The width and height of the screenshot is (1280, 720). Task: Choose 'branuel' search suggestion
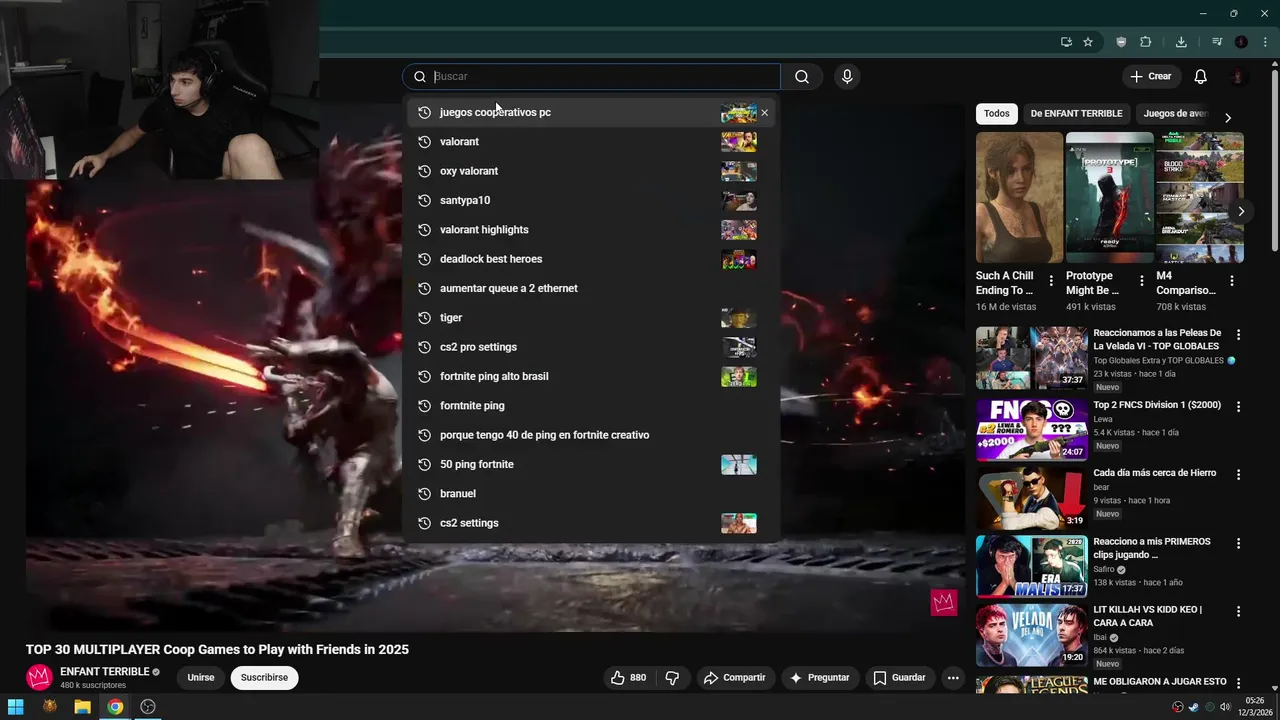click(x=591, y=494)
